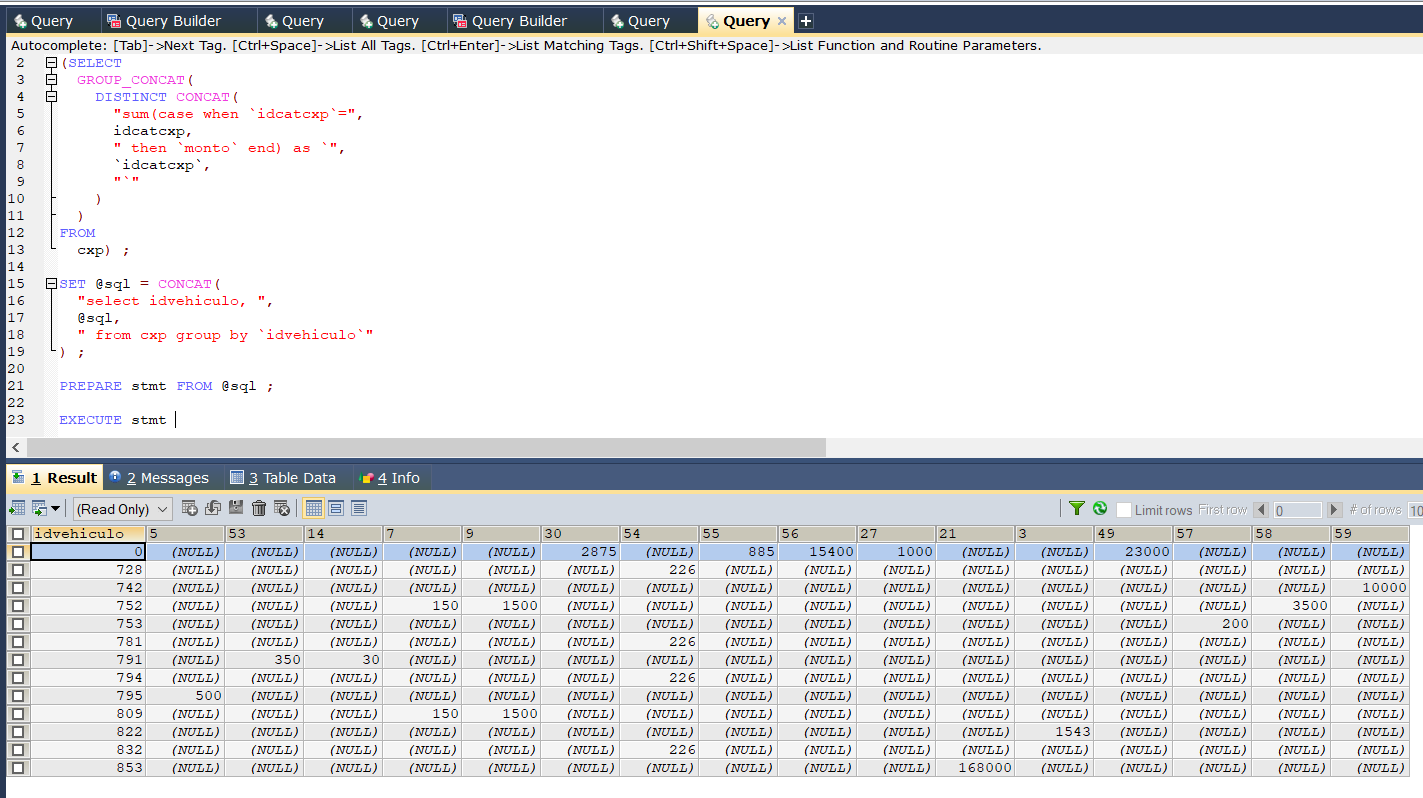Check the row checkbox for idvehiculo 728
The height and width of the screenshot is (798, 1423).
tap(18, 570)
